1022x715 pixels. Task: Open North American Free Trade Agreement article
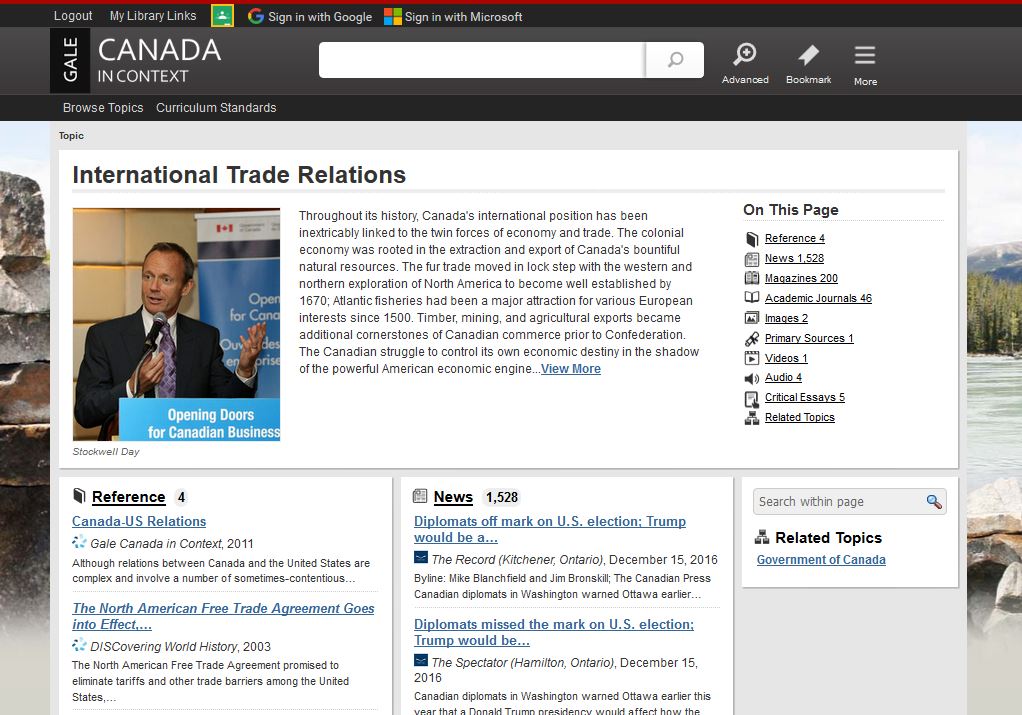[223, 616]
